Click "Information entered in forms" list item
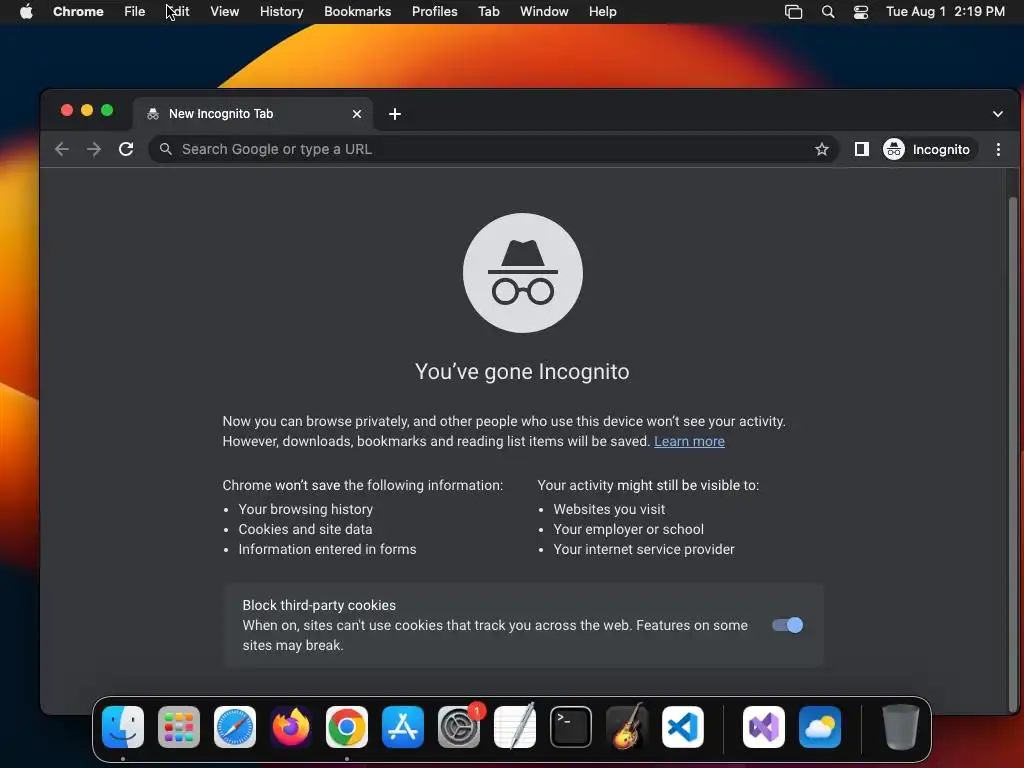1024x768 pixels. coord(327,549)
